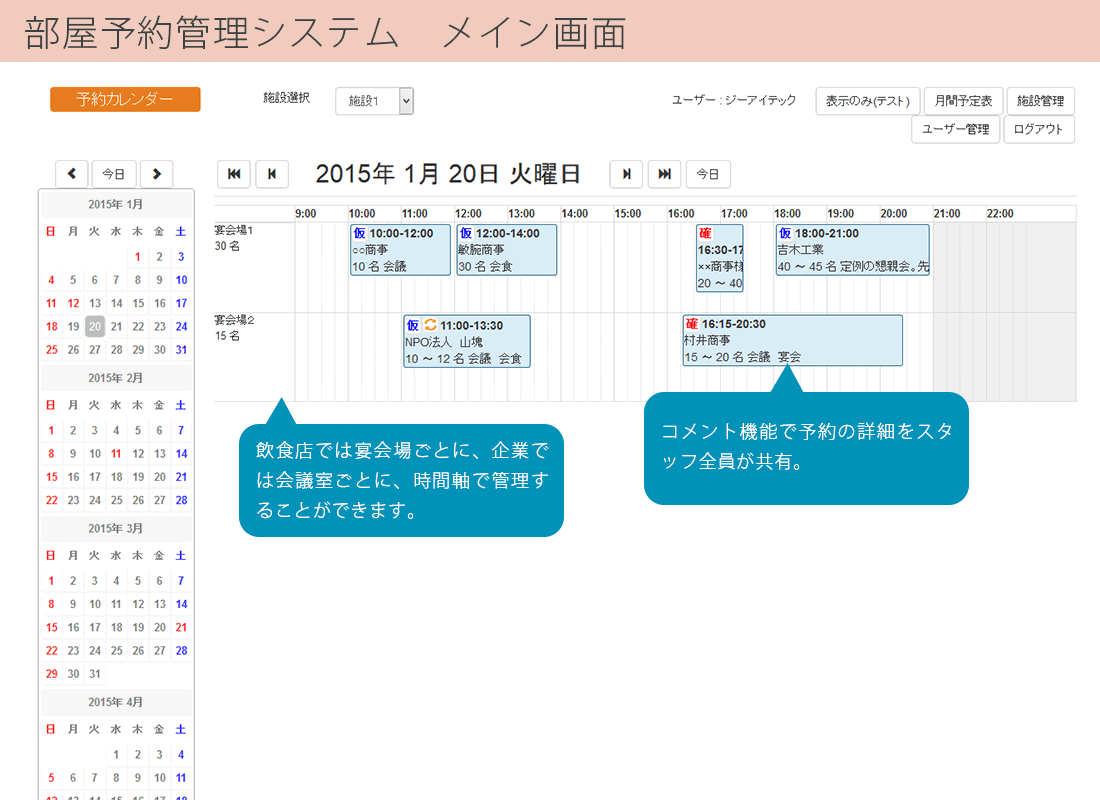Click the back arrow above the mini calendar
1100x800 pixels.
pyautogui.click(x=71, y=174)
